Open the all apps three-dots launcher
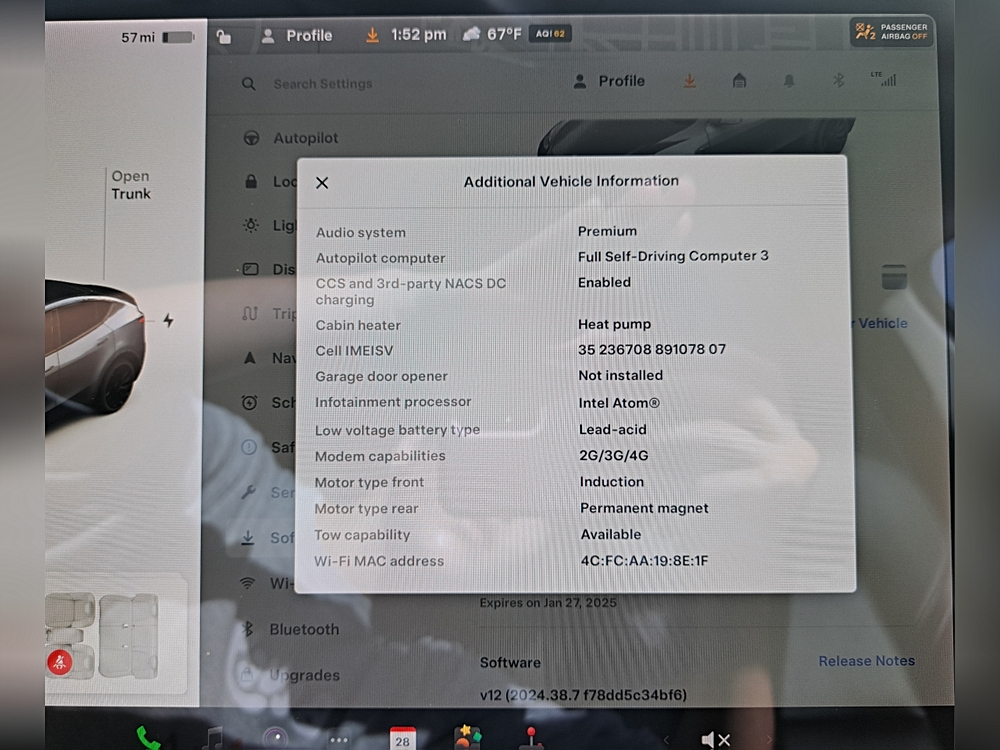The width and height of the screenshot is (1000, 750). [339, 740]
